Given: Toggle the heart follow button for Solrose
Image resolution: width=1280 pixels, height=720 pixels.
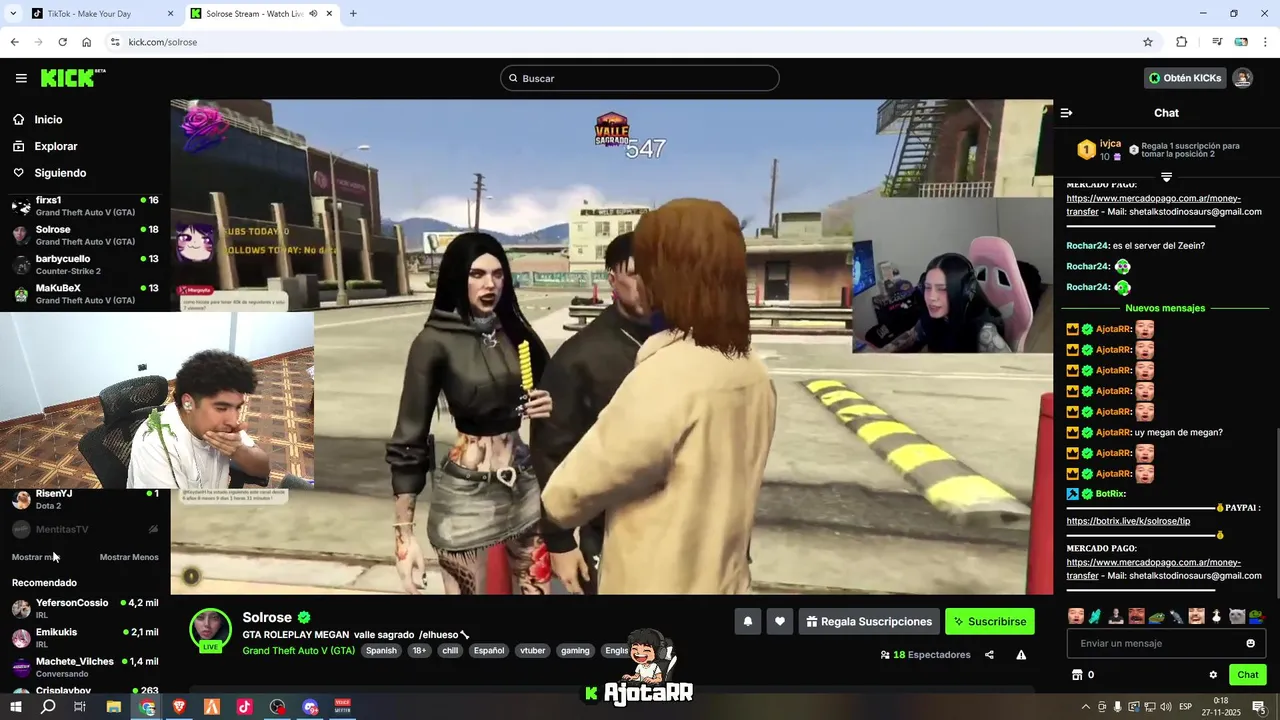Looking at the screenshot, I should pos(780,621).
